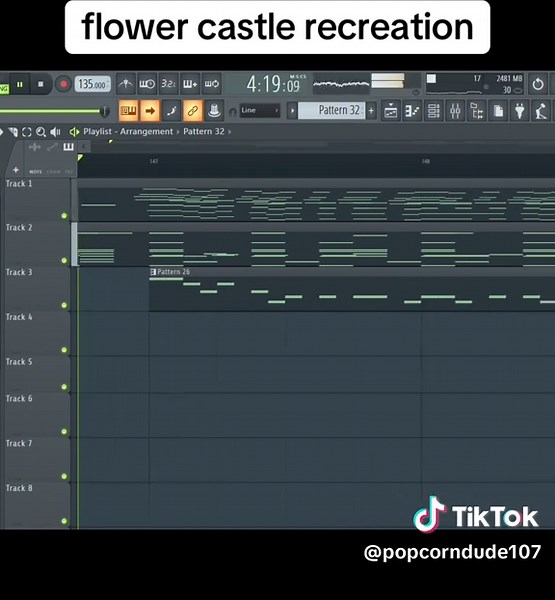Image resolution: width=555 pixels, height=600 pixels.
Task: Open the browser tree view icon
Action: [477, 111]
